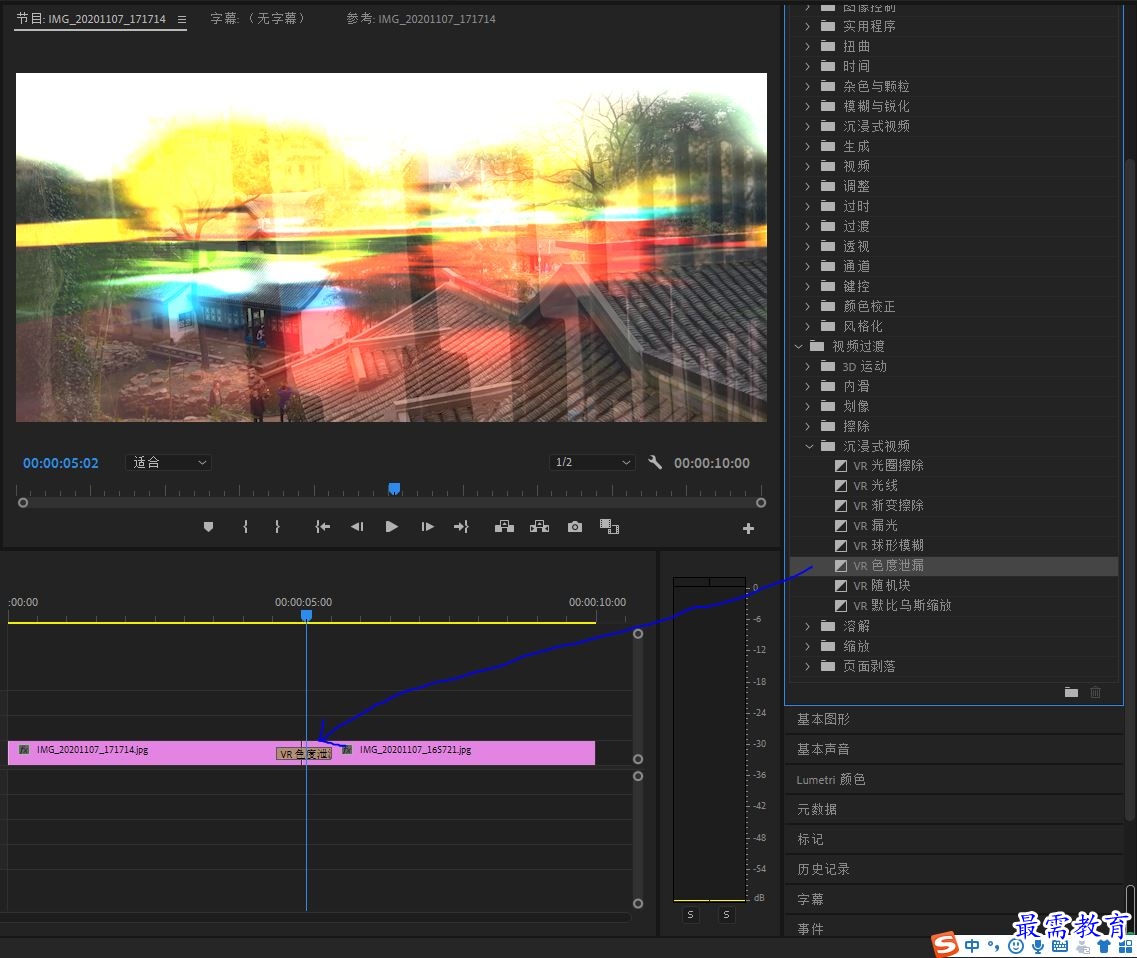
Task: Select the IMG_20201107_171714.jpg timeline clip
Action: coord(154,753)
